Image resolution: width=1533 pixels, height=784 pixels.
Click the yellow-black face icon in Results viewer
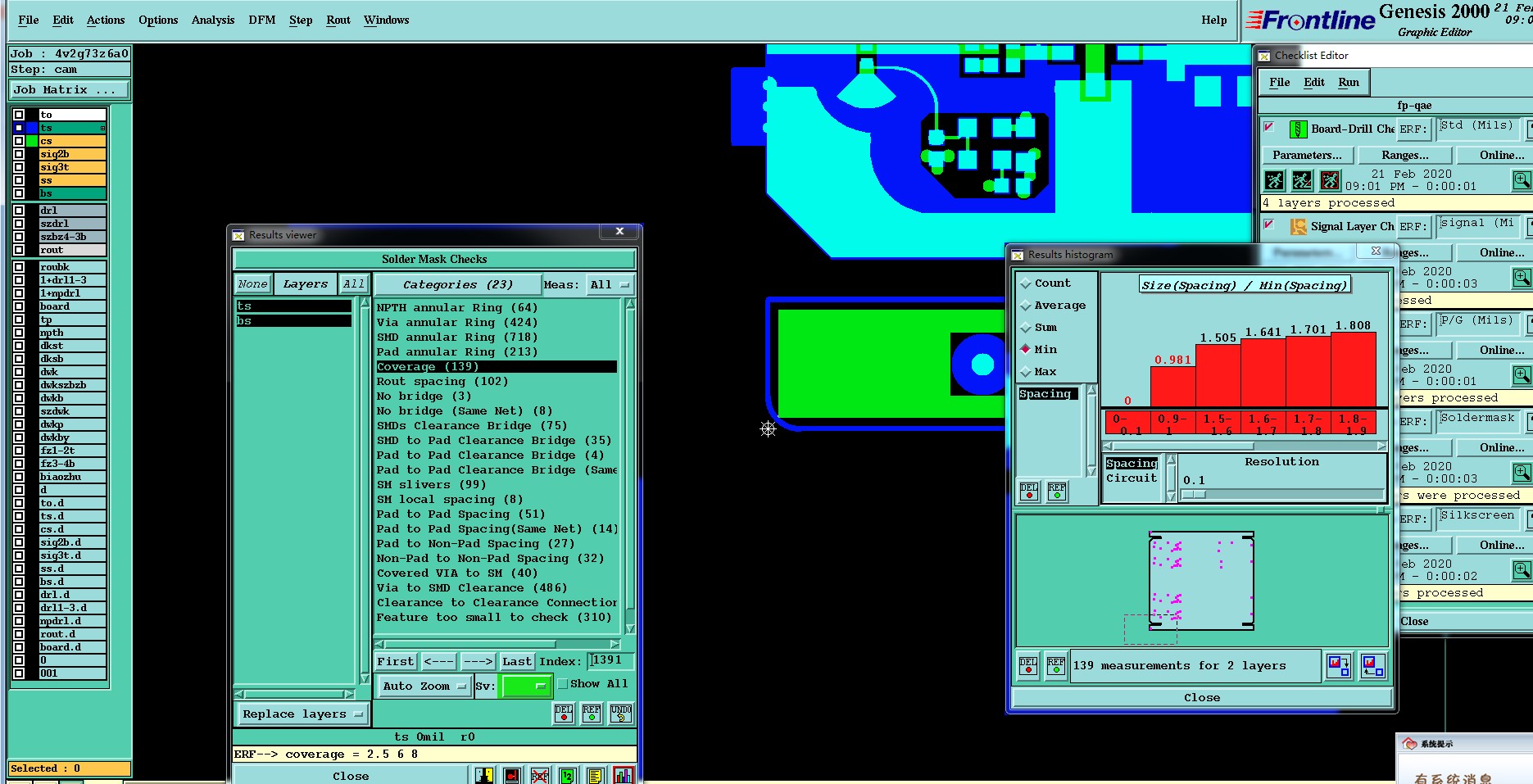pos(484,775)
